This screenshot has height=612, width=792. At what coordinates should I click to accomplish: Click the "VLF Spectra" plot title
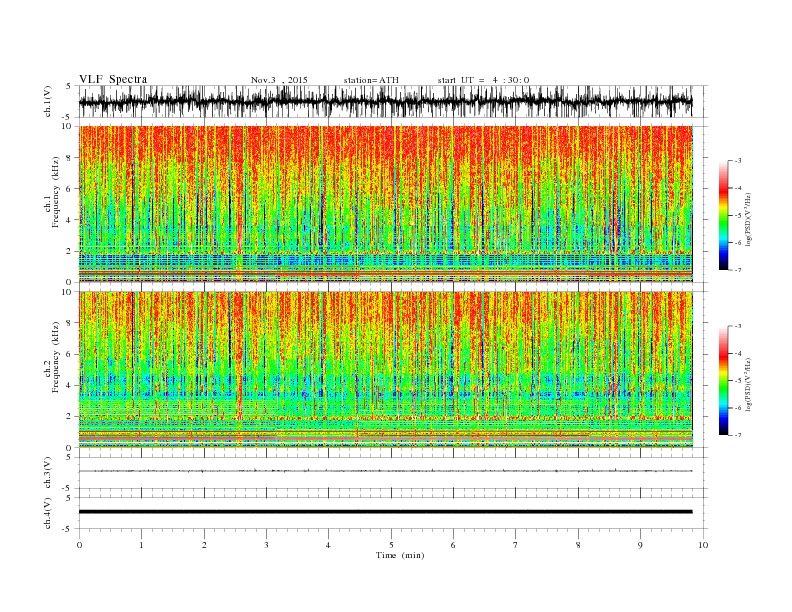(113, 79)
